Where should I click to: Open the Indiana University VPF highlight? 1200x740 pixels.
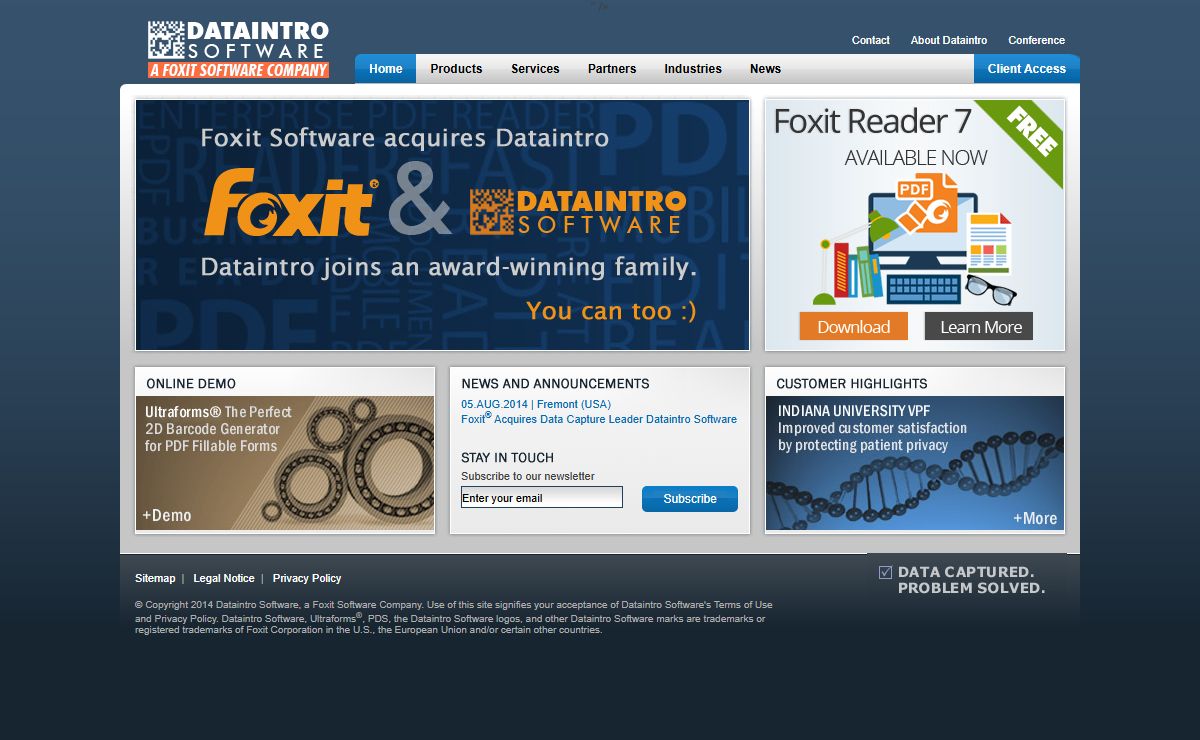915,463
